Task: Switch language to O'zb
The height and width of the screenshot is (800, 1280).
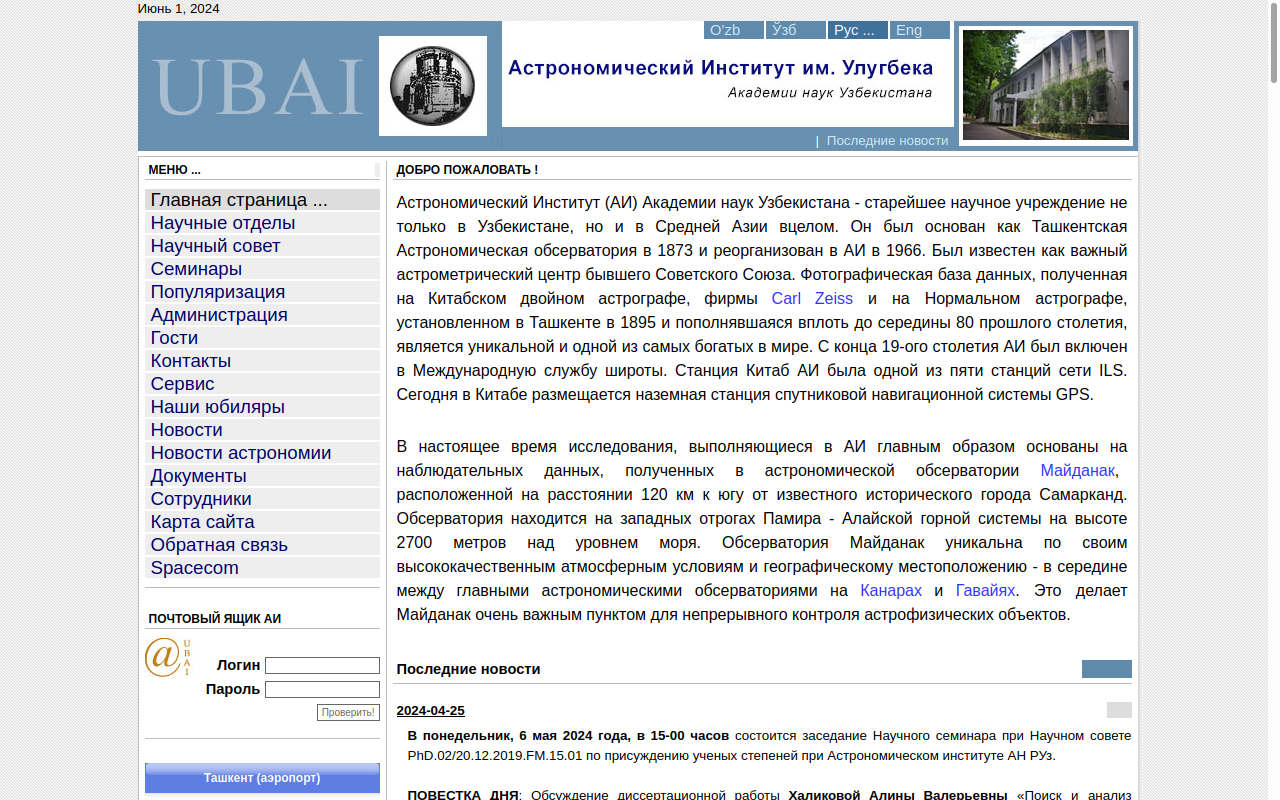Action: pos(734,30)
